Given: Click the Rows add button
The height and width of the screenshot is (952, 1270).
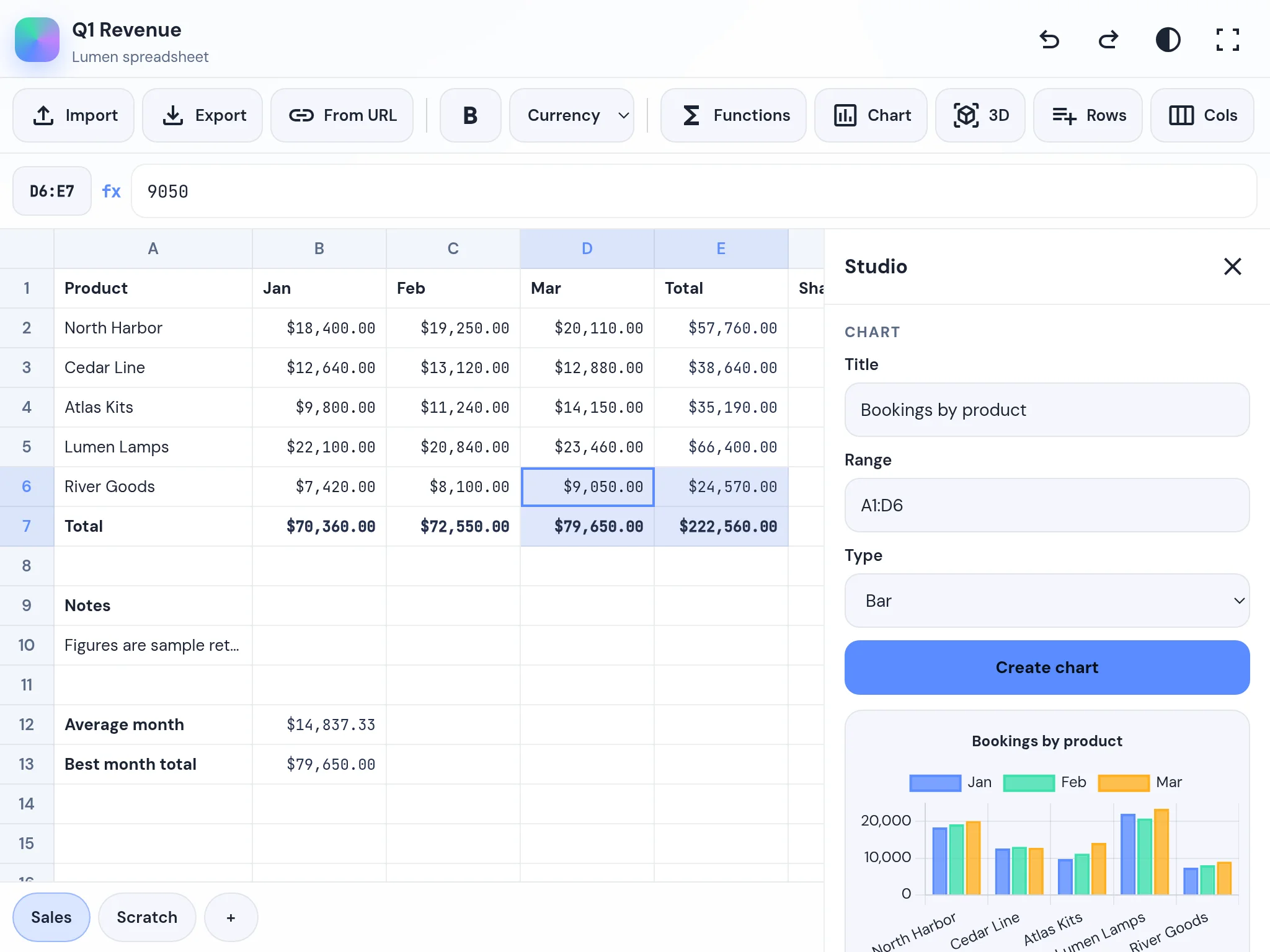Looking at the screenshot, I should pos(1088,115).
